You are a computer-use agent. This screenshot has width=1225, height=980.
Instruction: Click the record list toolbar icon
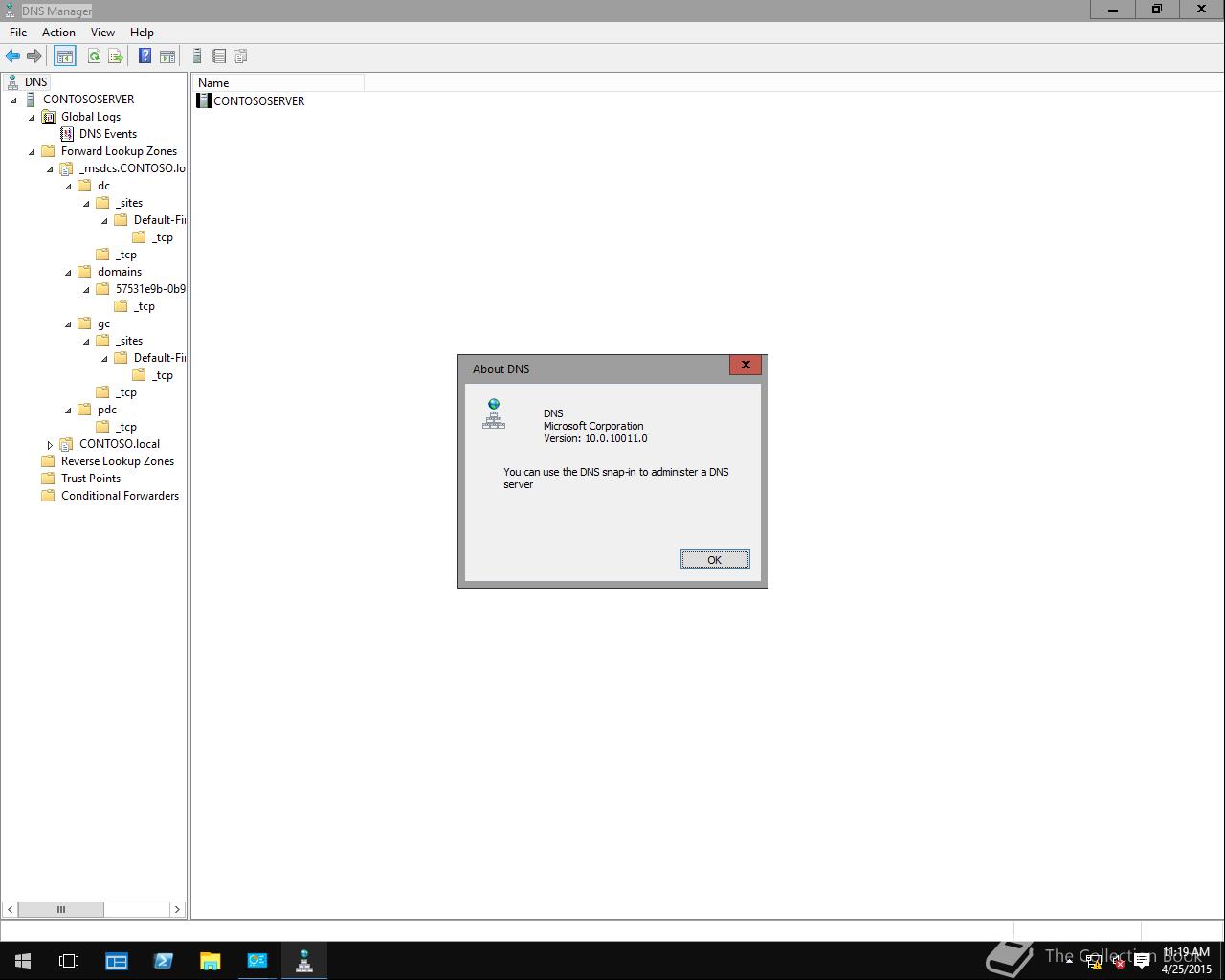219,56
